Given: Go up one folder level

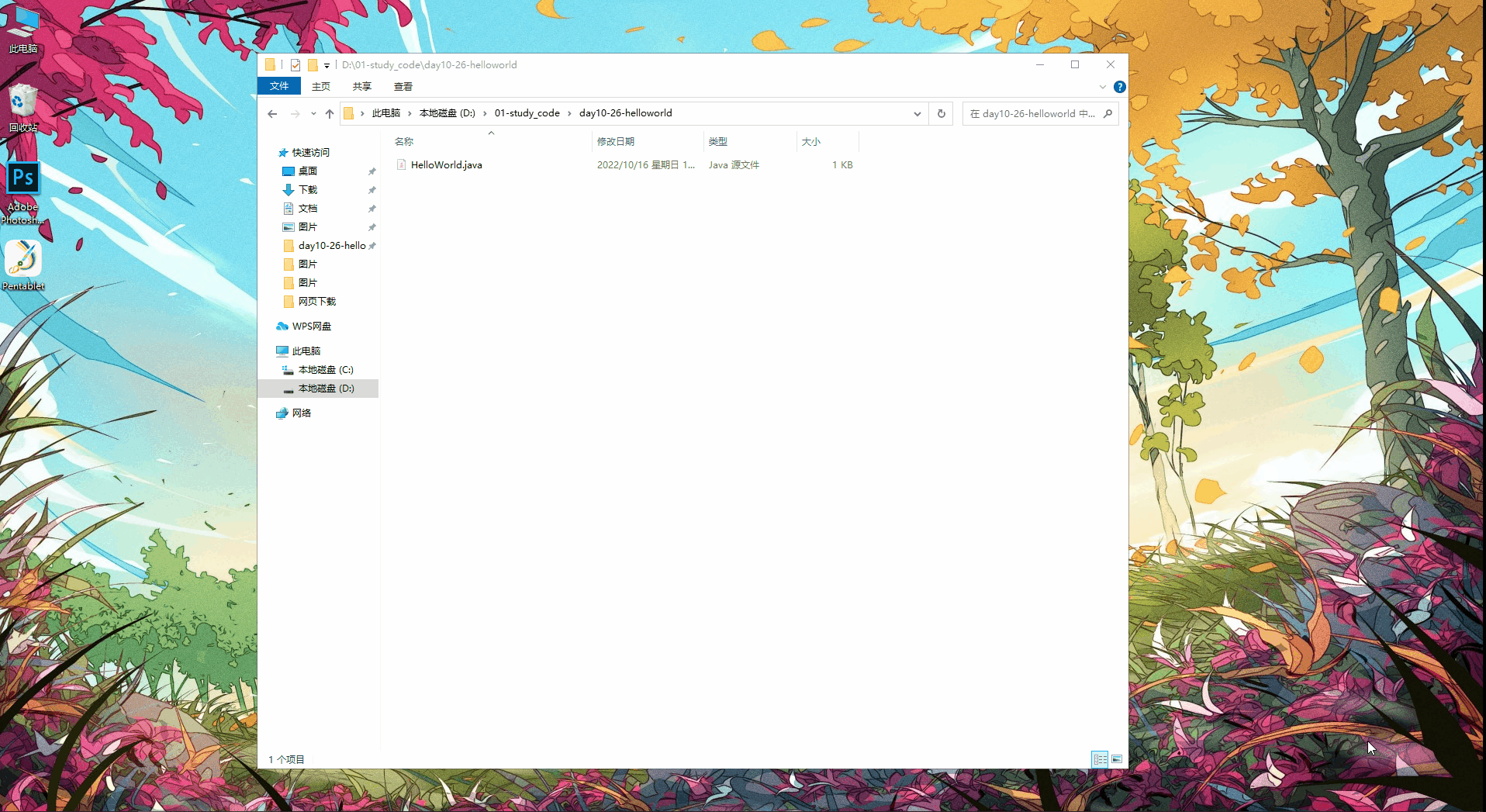Looking at the screenshot, I should (x=330, y=114).
